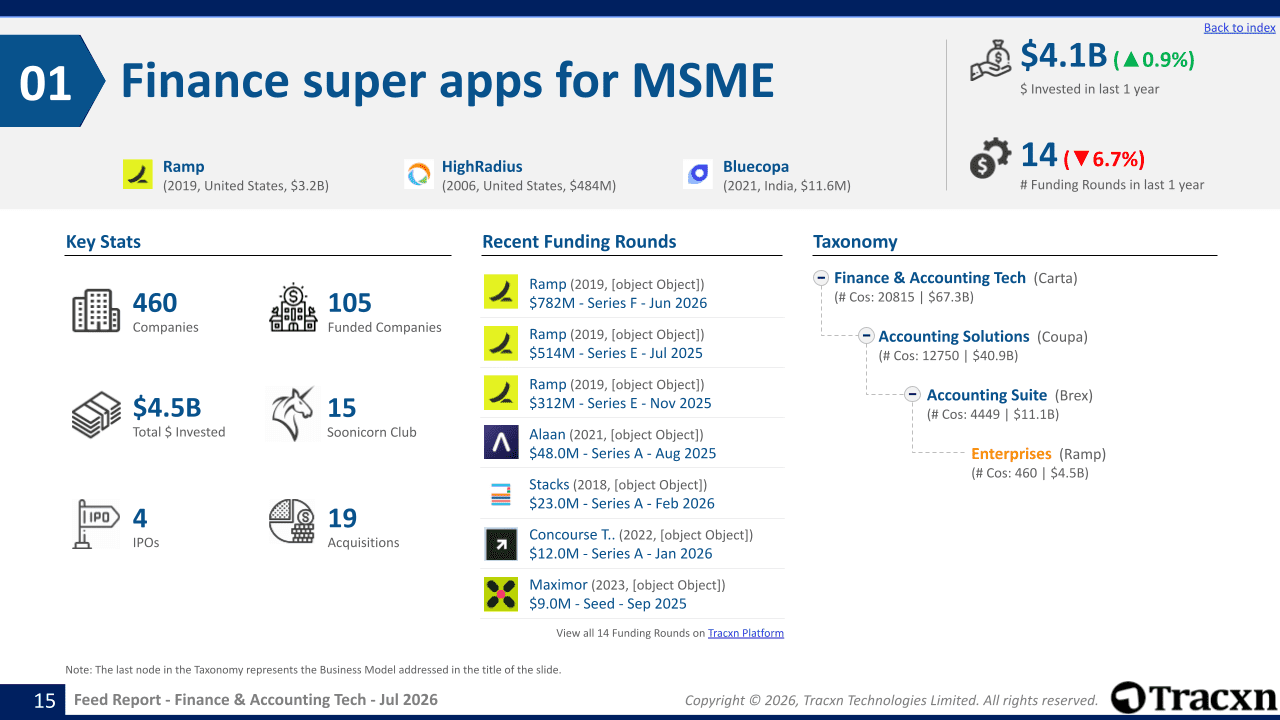This screenshot has width=1280, height=720.
Task: Click the Tracxn logo in the footer
Action: pyautogui.click(x=1194, y=698)
